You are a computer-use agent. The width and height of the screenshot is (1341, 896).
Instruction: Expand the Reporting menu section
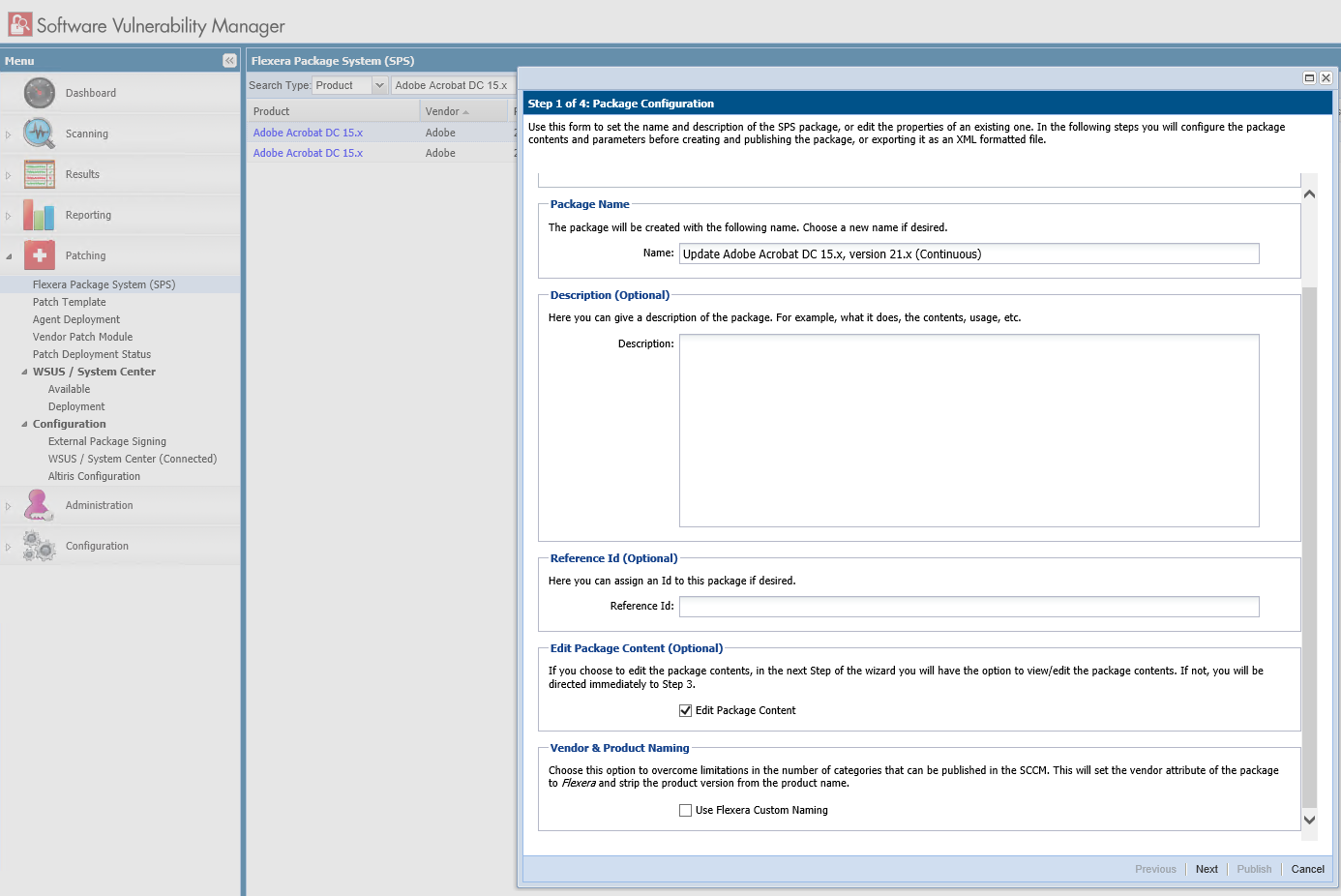[9, 216]
